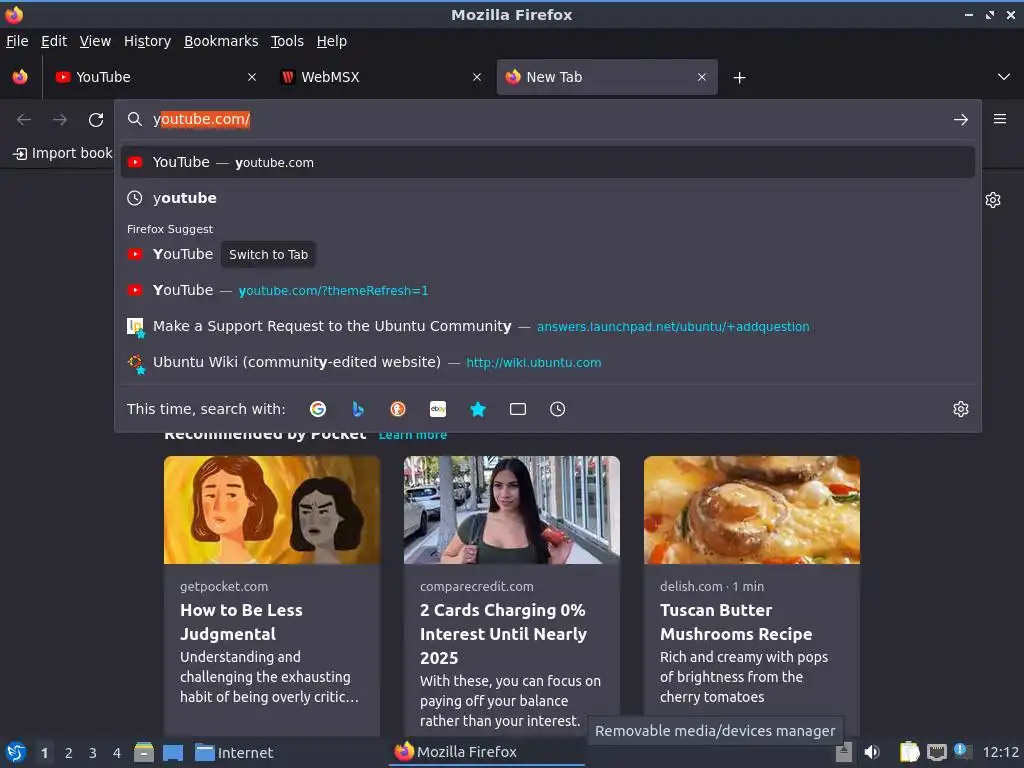Viewport: 1024px width, 768px height.
Task: Open the LXQt start menu icon
Action: [x=16, y=753]
